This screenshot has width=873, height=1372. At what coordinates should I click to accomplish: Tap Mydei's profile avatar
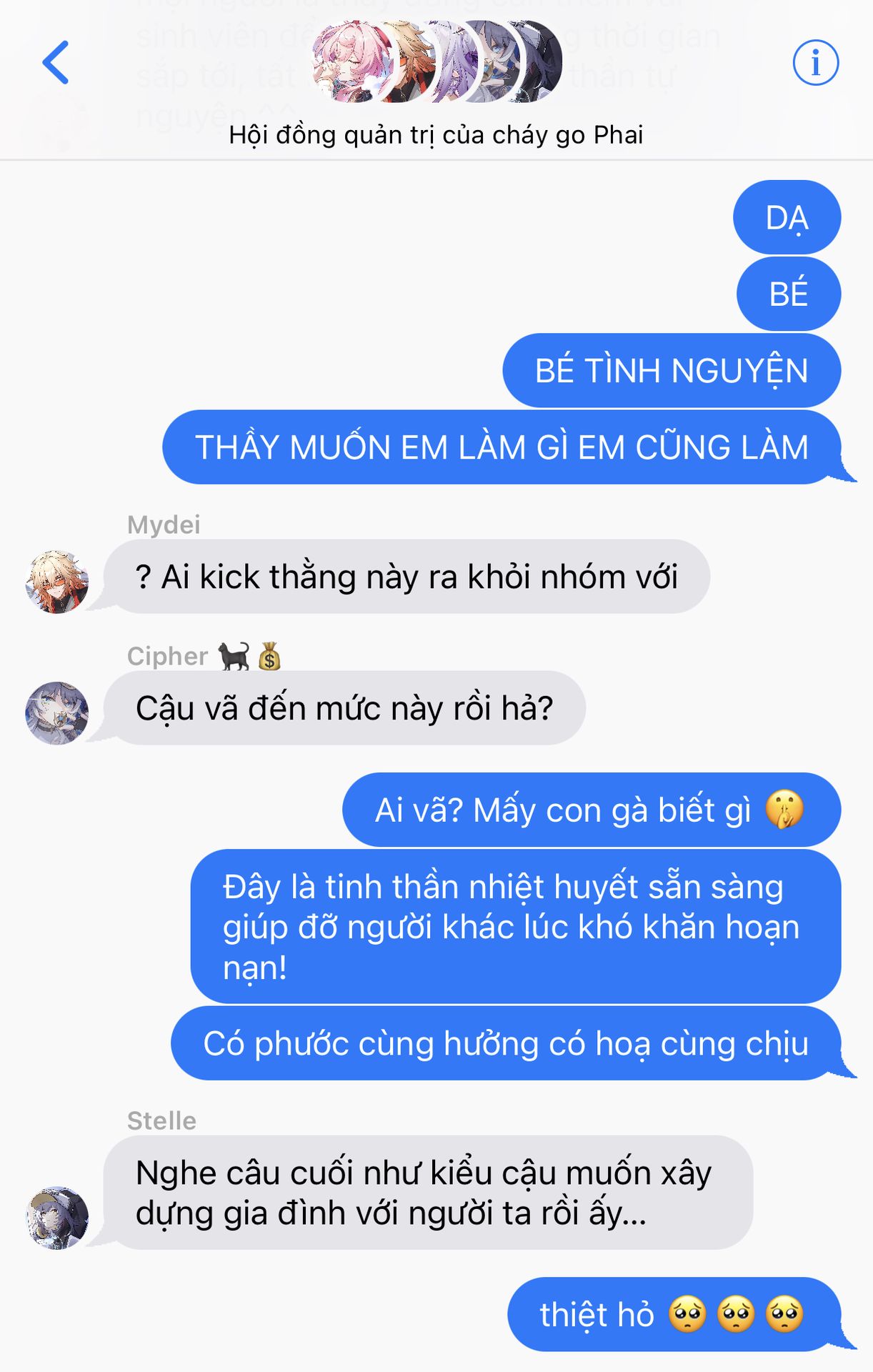(57, 582)
